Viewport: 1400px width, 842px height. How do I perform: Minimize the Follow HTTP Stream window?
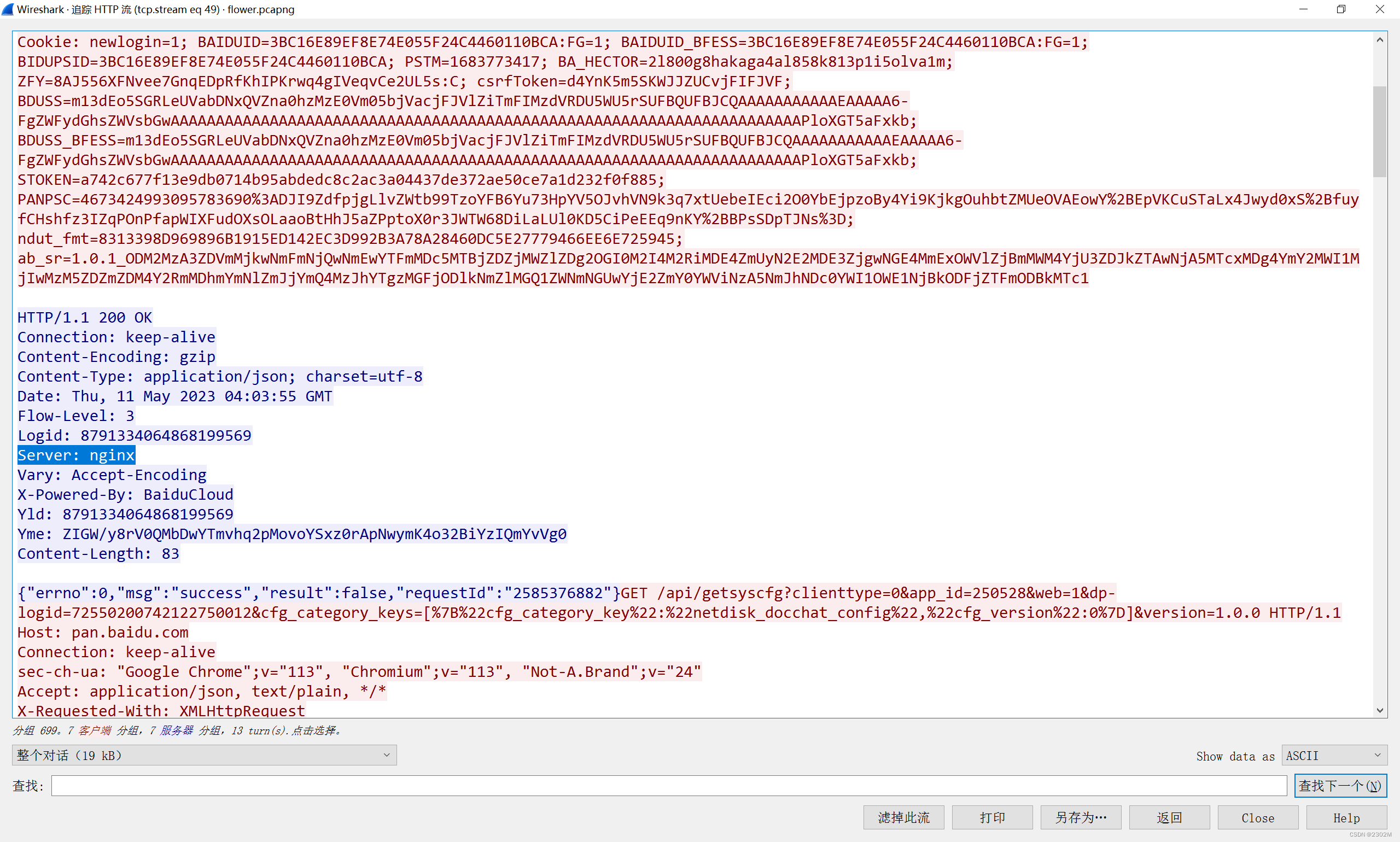1303,9
